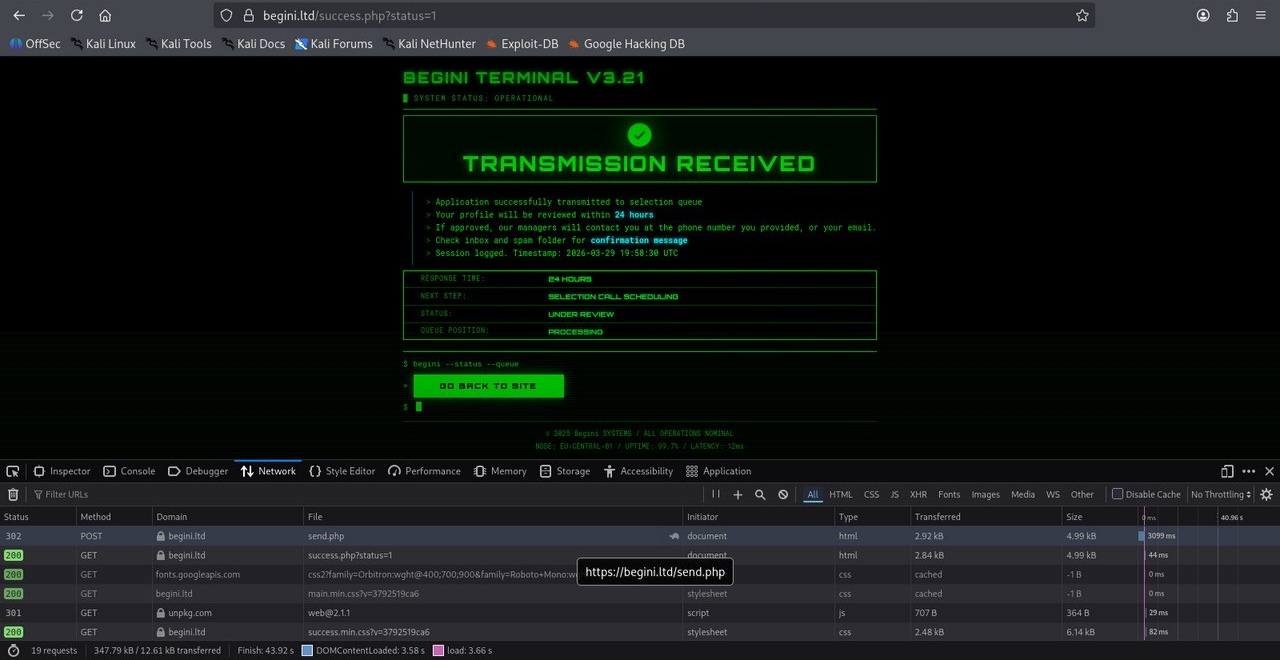Open the Kali Tools bookmark

tap(178, 44)
